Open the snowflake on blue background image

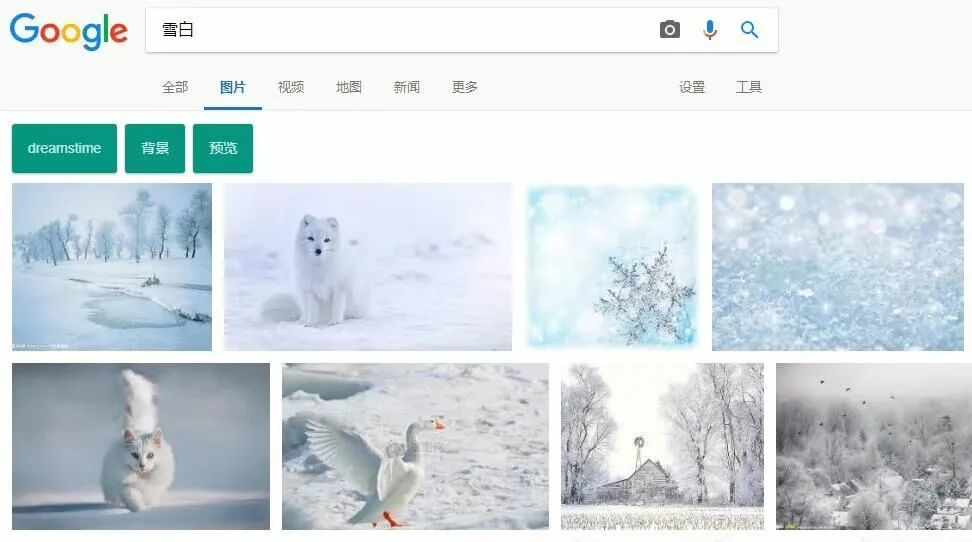612,267
